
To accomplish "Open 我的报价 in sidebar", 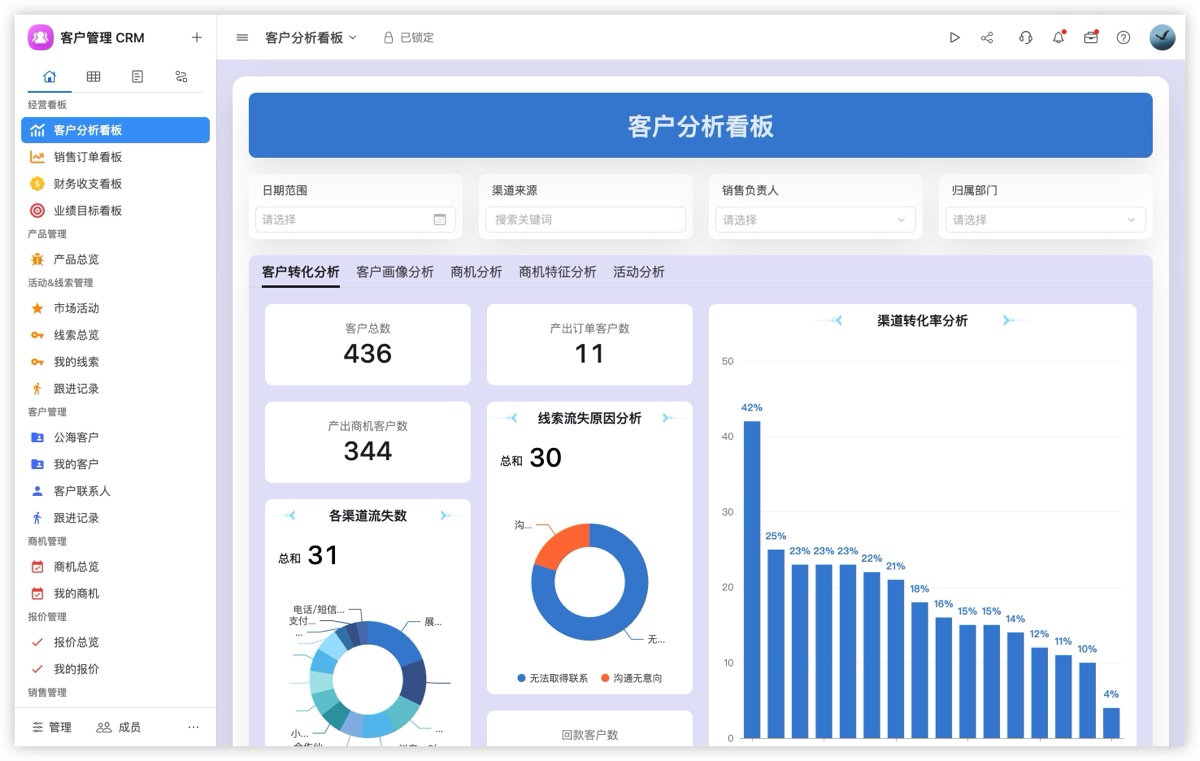I will pos(115,669).
